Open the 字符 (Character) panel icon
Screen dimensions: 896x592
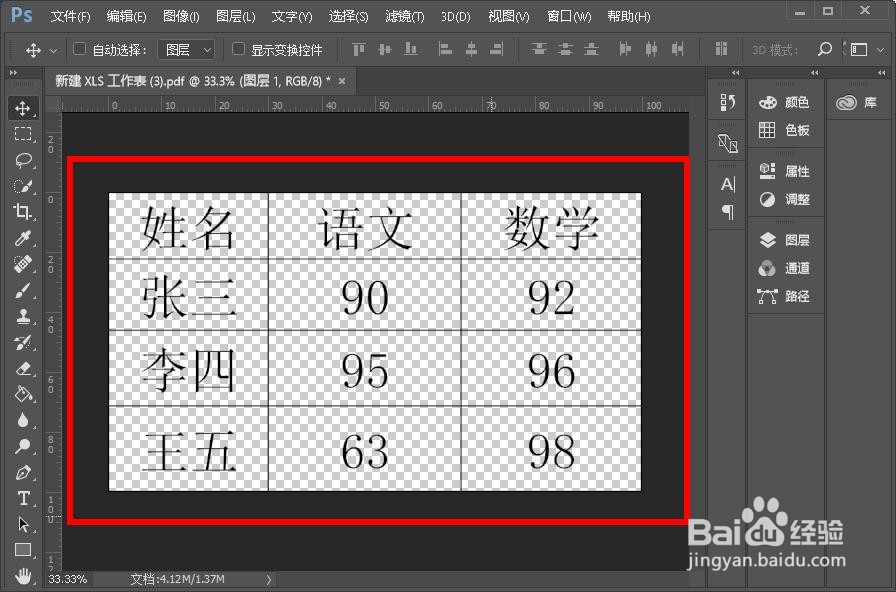pyautogui.click(x=727, y=184)
